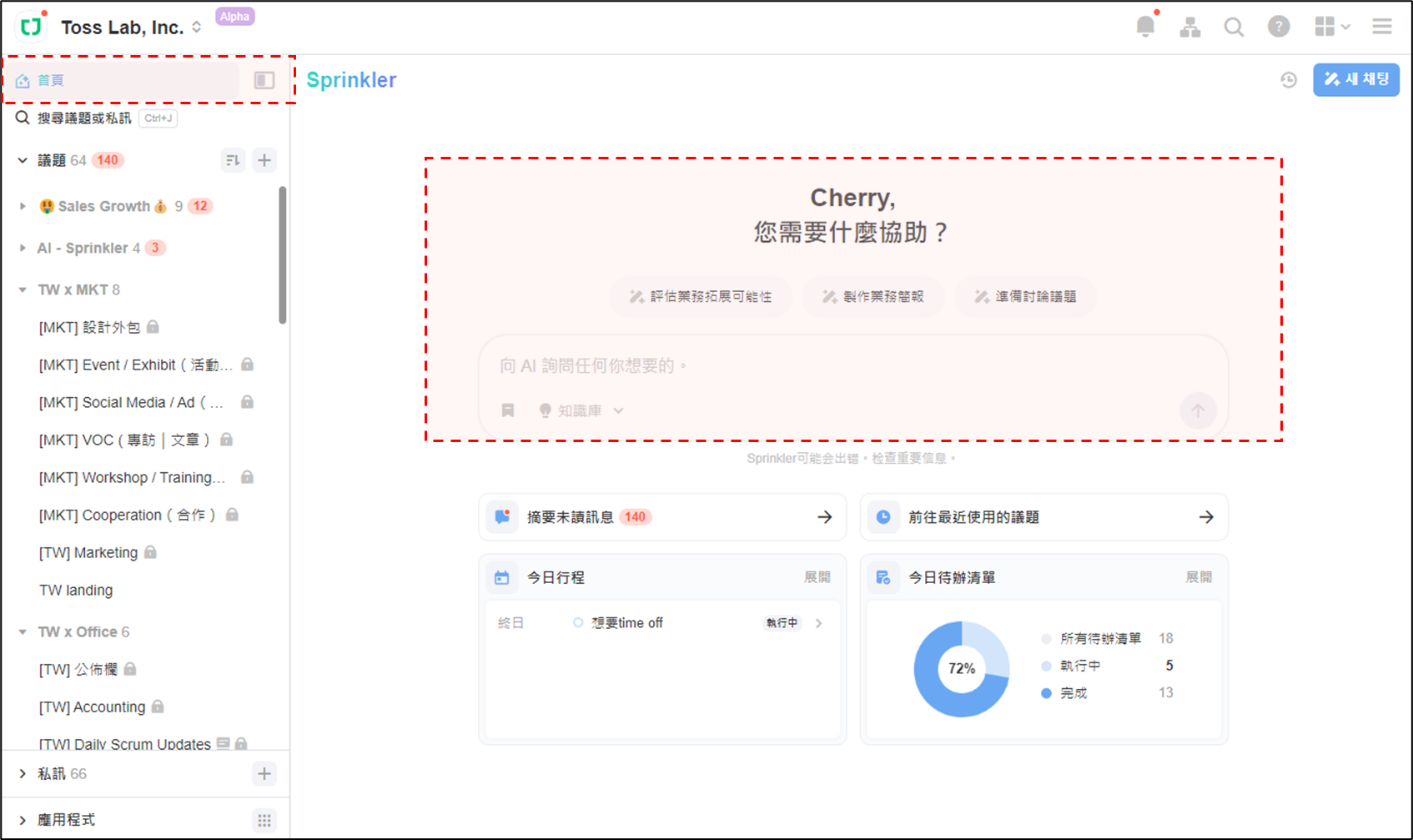The height and width of the screenshot is (840, 1413).
Task: Open [MKT] Workshop / Training topic
Action: 146,477
